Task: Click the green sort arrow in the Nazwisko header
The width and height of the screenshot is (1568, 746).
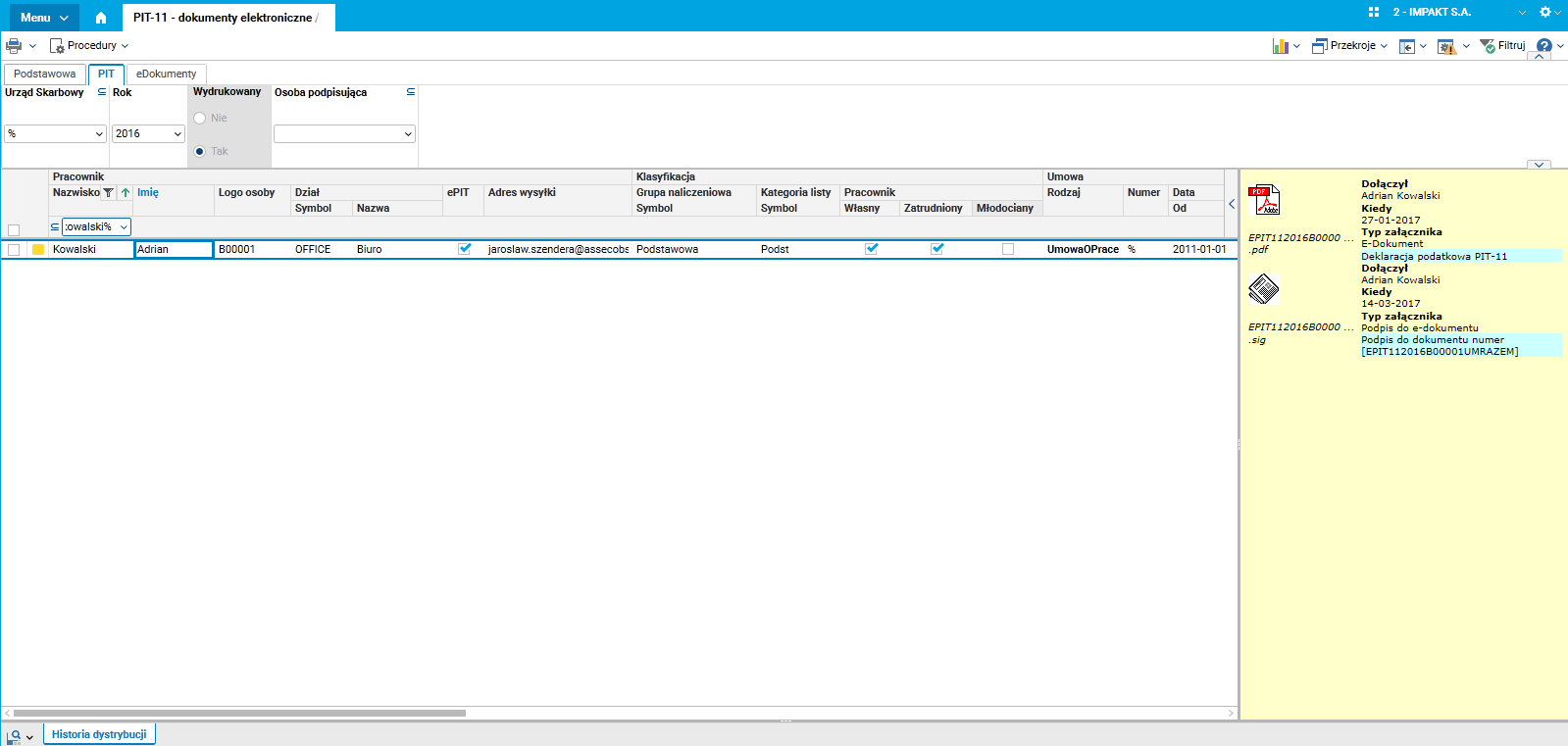Action: click(126, 193)
